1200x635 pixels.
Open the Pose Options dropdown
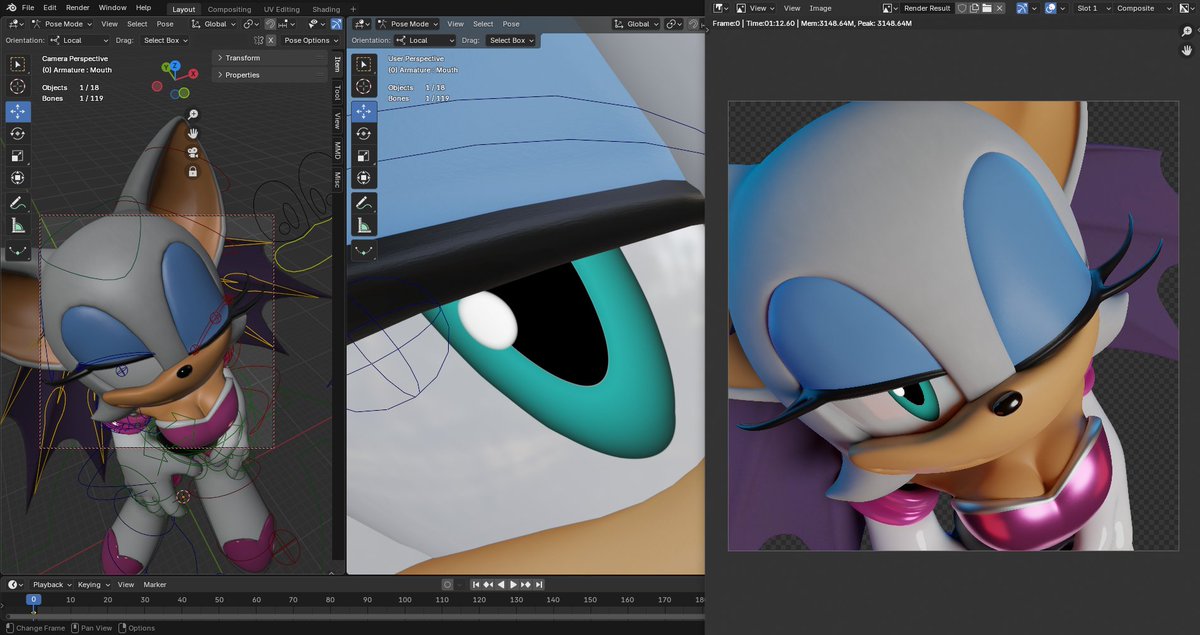point(309,40)
